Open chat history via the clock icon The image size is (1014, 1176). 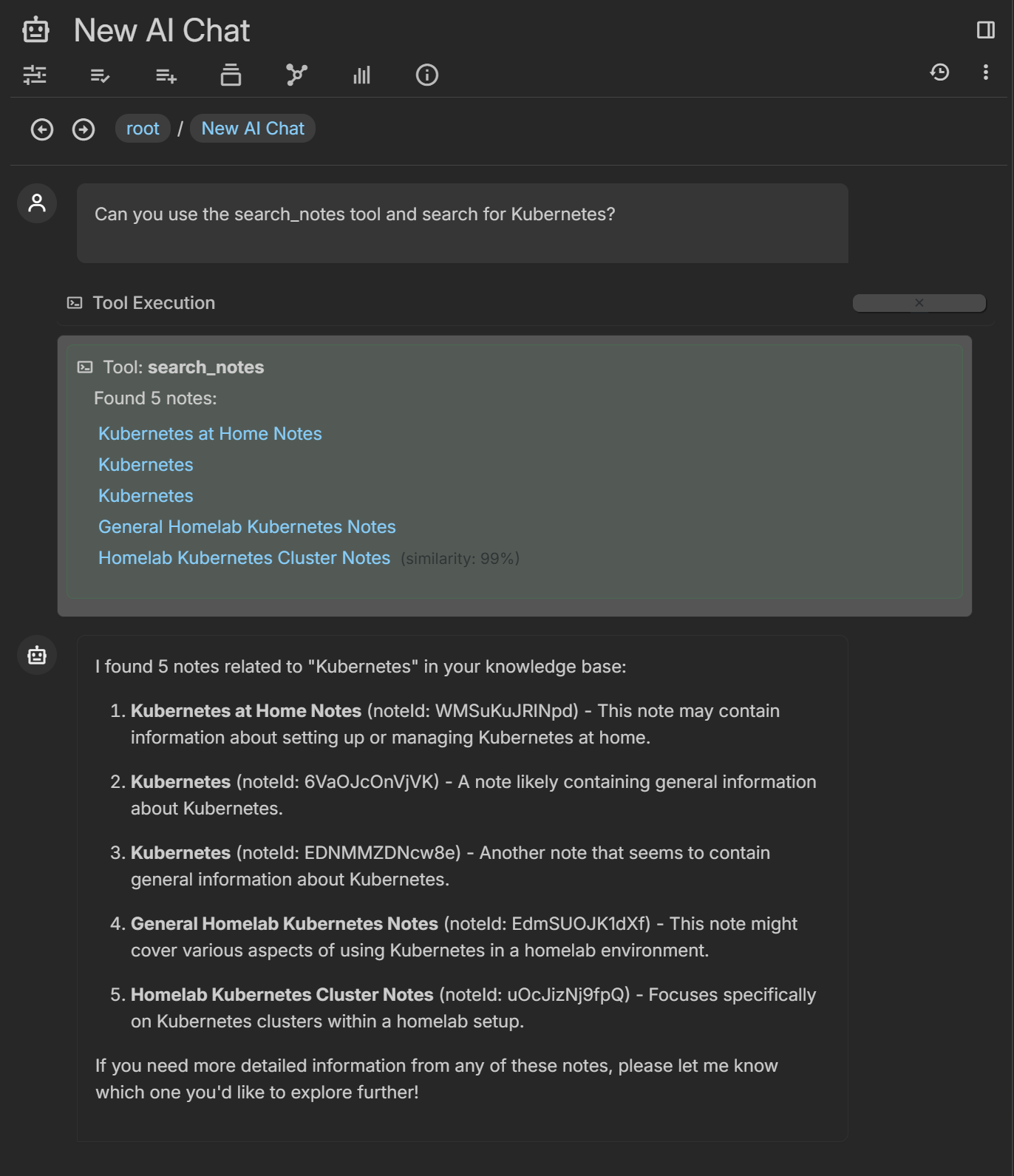click(939, 72)
